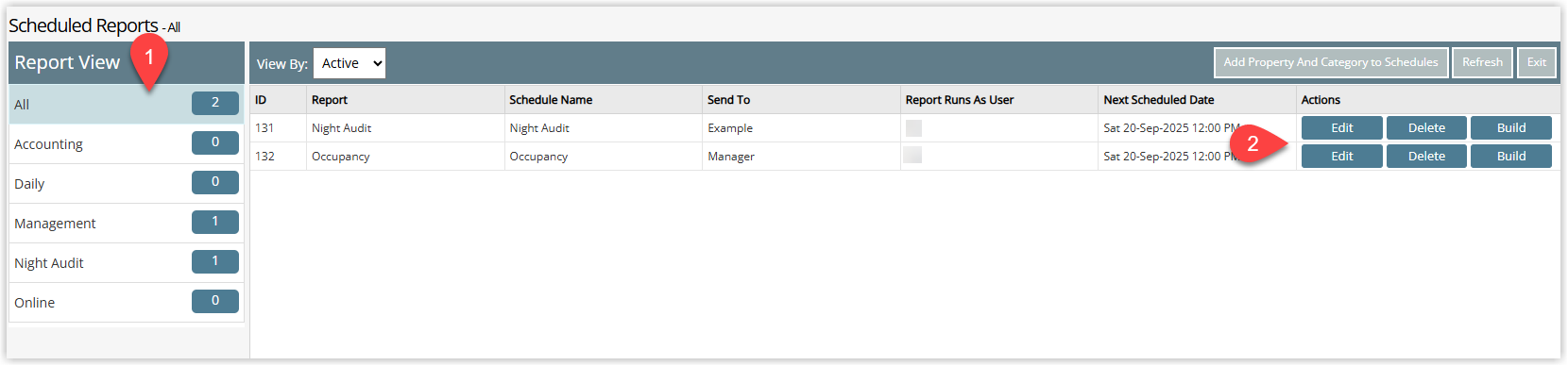Click the Exit button
1568x366 pixels.
[x=1537, y=62]
